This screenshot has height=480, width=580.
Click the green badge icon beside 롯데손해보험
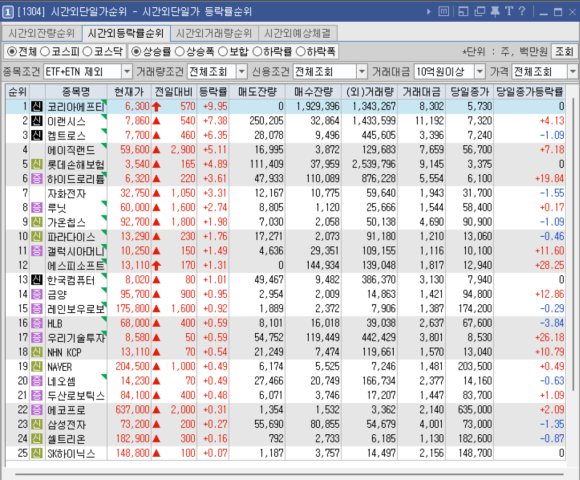pyautogui.click(x=37, y=165)
